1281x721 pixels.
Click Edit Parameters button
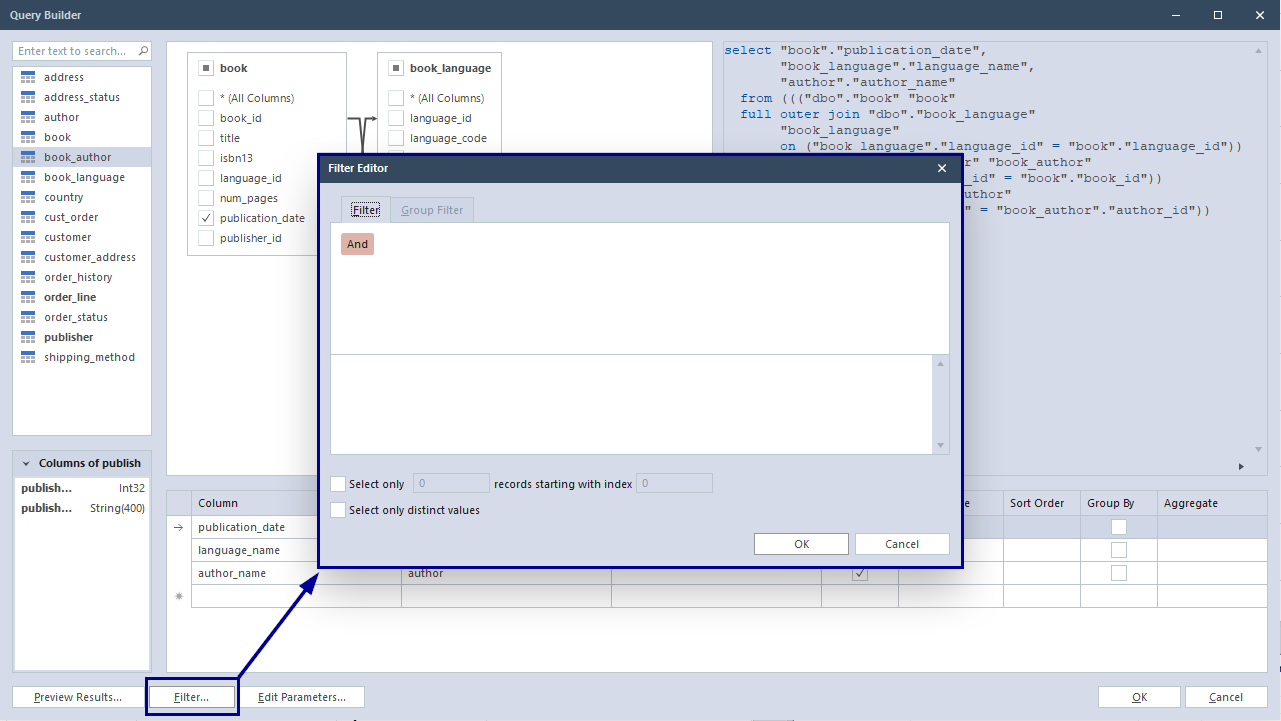pos(302,697)
